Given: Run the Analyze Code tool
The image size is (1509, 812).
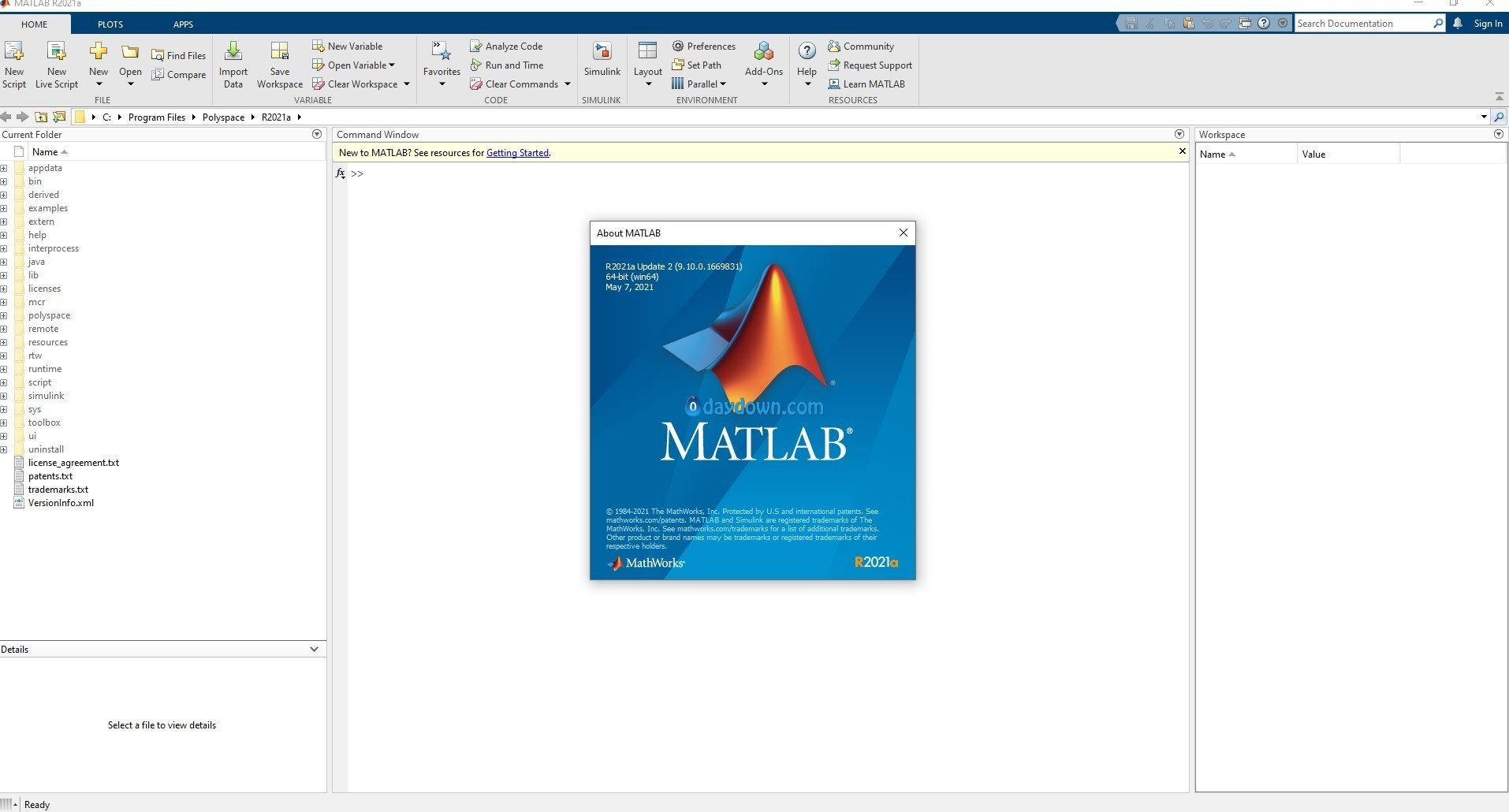Looking at the screenshot, I should pyautogui.click(x=506, y=47).
